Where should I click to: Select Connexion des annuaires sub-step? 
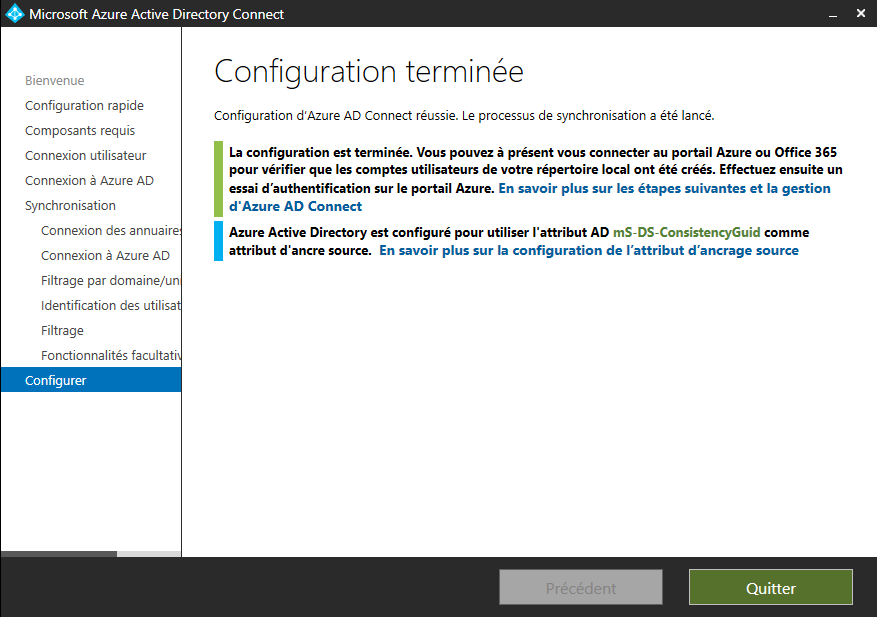(x=111, y=230)
